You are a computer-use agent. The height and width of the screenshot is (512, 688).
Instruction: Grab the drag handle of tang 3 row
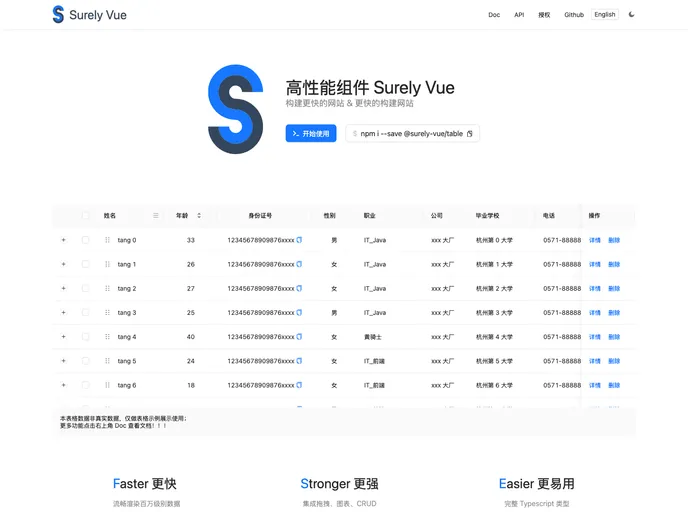[x=108, y=312]
